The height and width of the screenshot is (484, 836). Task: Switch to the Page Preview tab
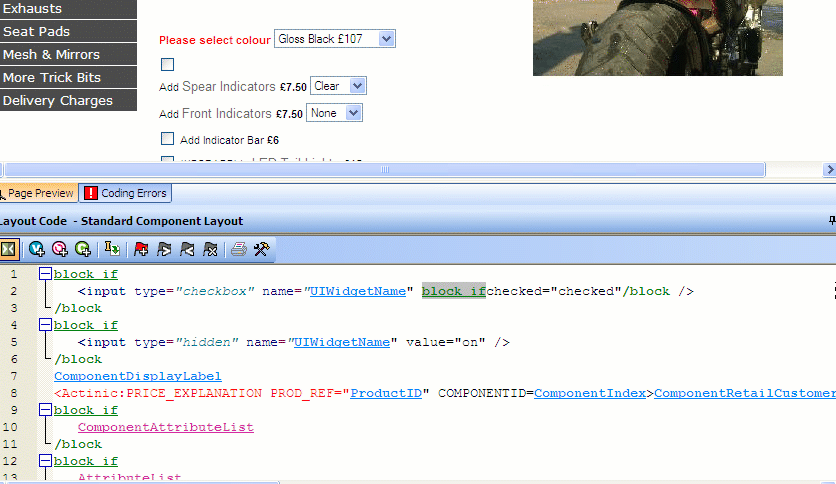(38, 193)
